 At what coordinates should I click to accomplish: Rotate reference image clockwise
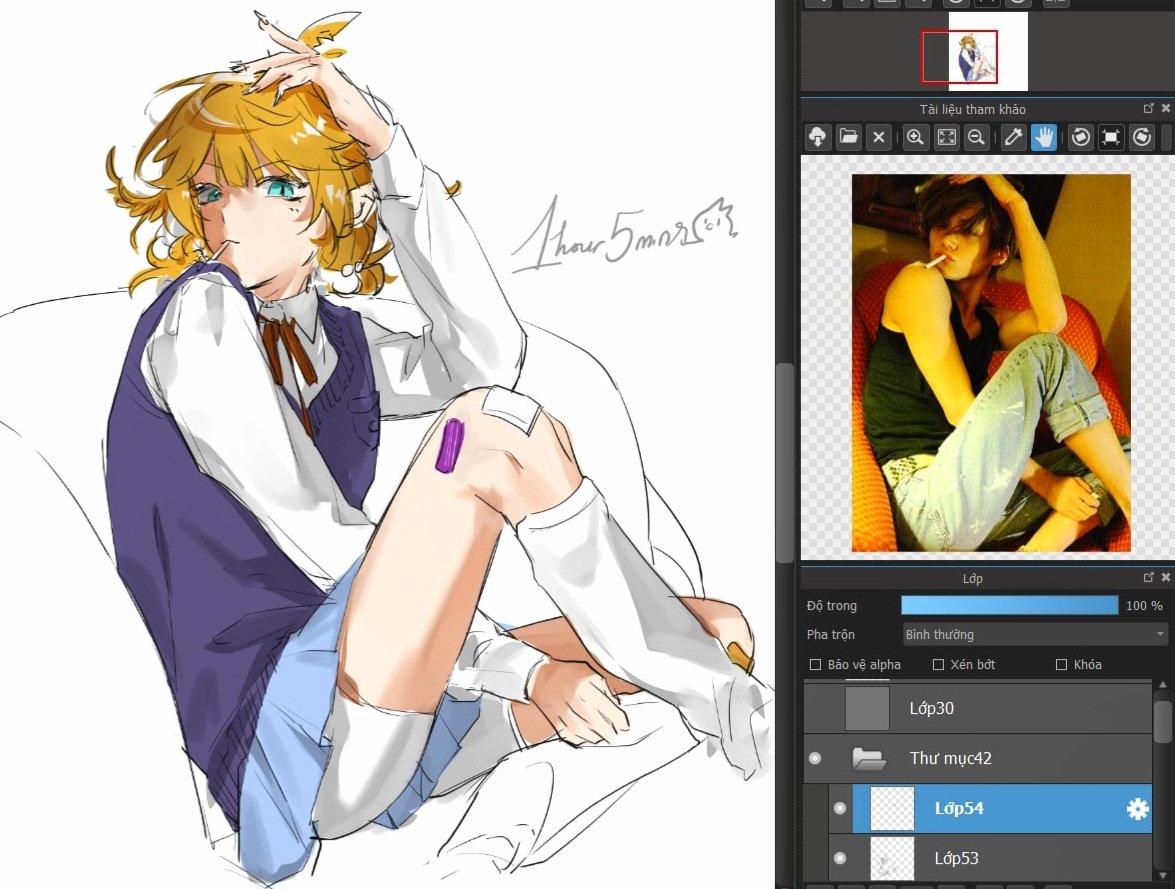point(1141,137)
